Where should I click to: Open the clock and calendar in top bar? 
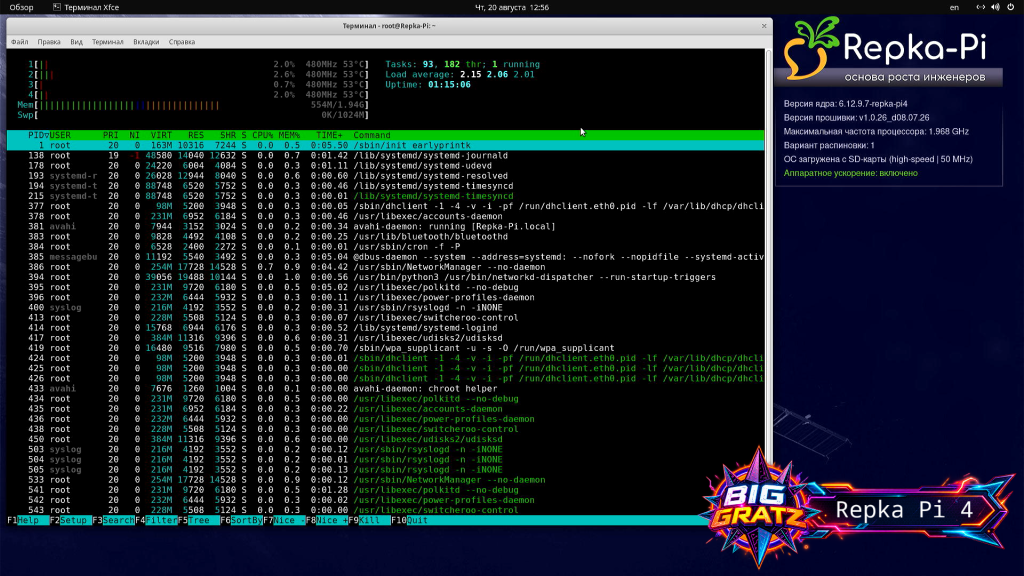511,7
